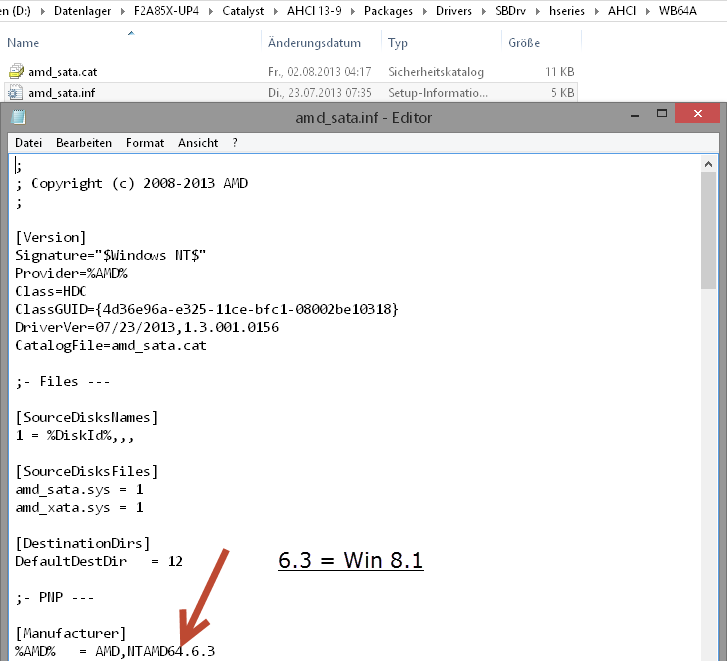
Task: Expand the dropdown arrow after SBDrv breadcrumb
Action: tap(537, 11)
